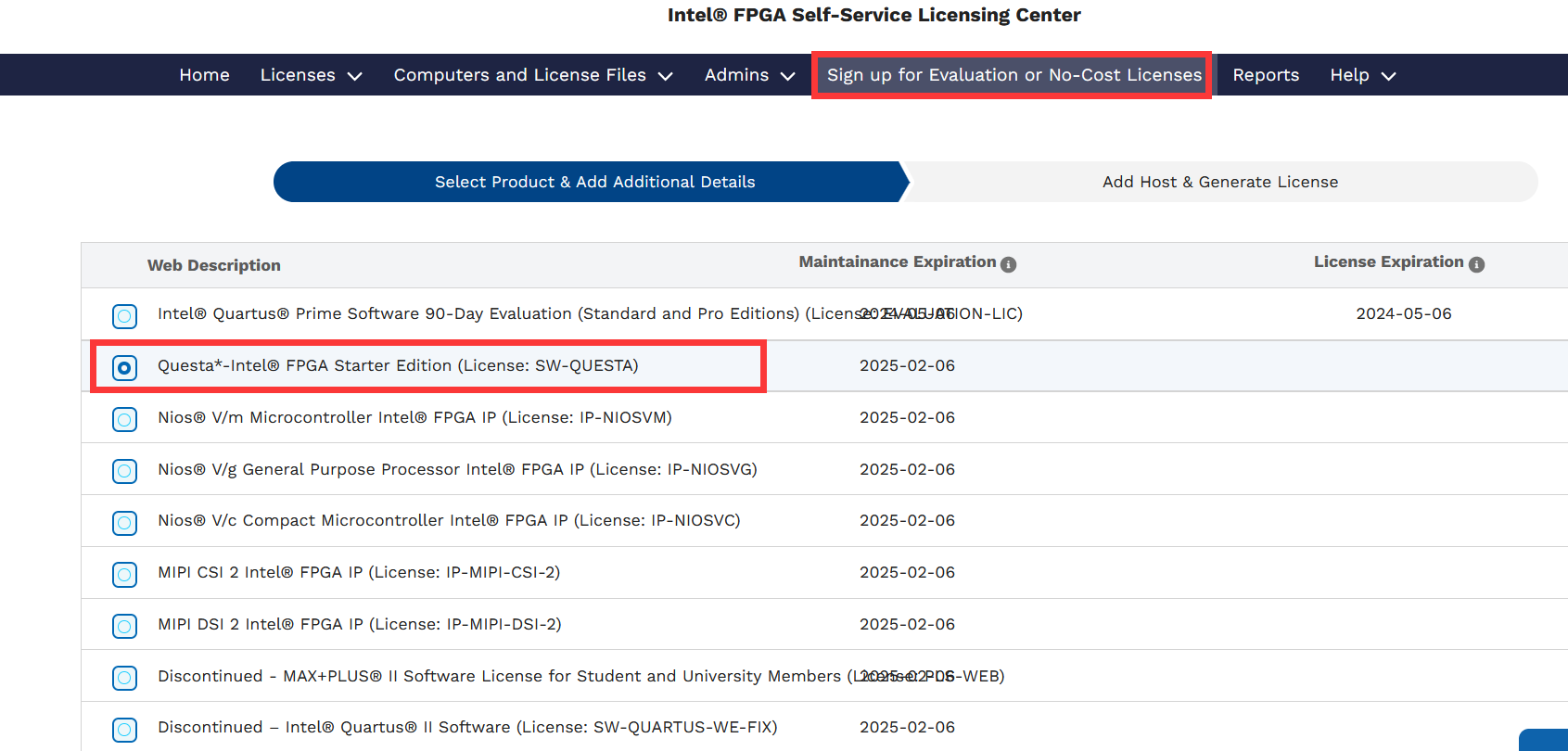Select Nios V/g General Purpose Processor radio
This screenshot has height=751, width=1568.
pyautogui.click(x=124, y=471)
